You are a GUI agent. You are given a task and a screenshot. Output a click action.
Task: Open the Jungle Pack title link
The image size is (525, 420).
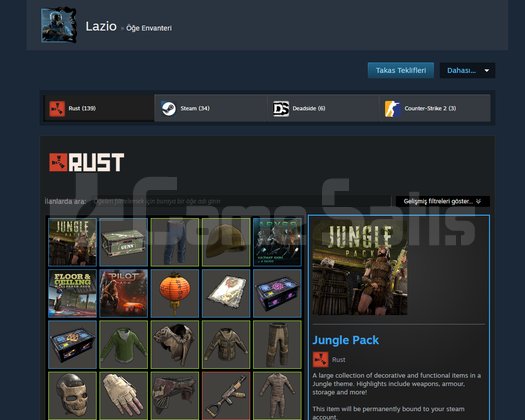(x=346, y=340)
